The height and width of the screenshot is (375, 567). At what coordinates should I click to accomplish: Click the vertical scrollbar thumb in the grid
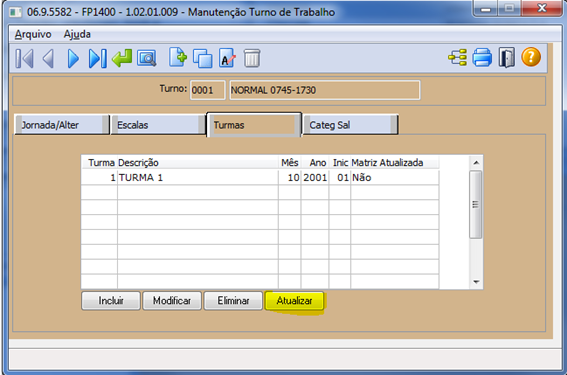point(476,205)
